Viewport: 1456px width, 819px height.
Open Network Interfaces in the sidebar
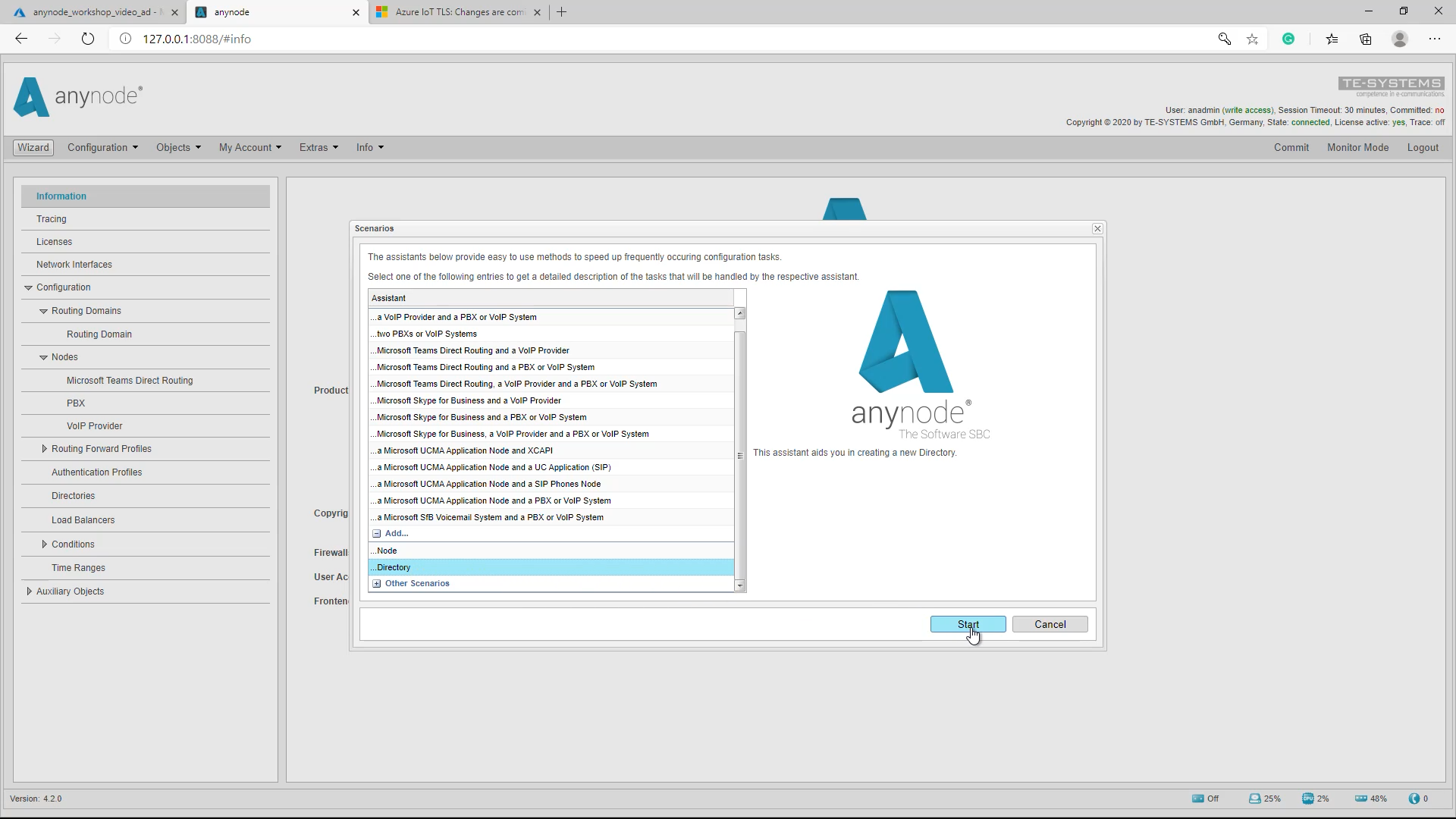pos(146,264)
